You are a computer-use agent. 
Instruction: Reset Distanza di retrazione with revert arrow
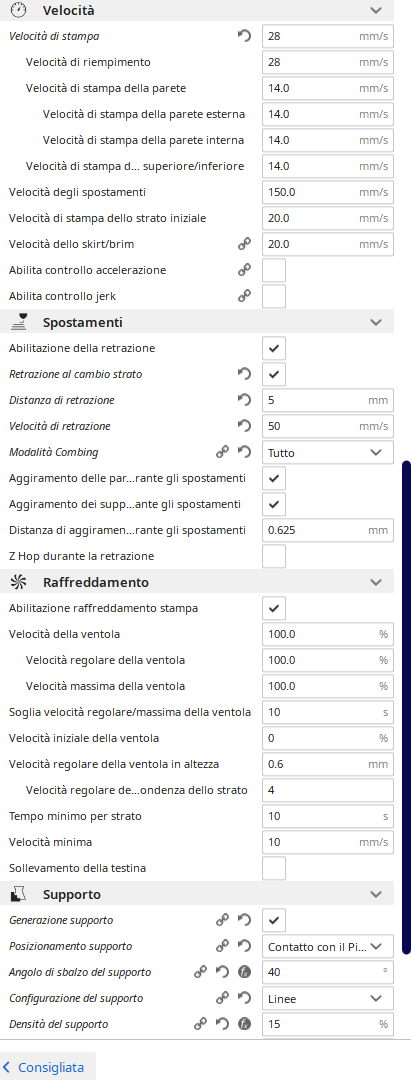(244, 400)
